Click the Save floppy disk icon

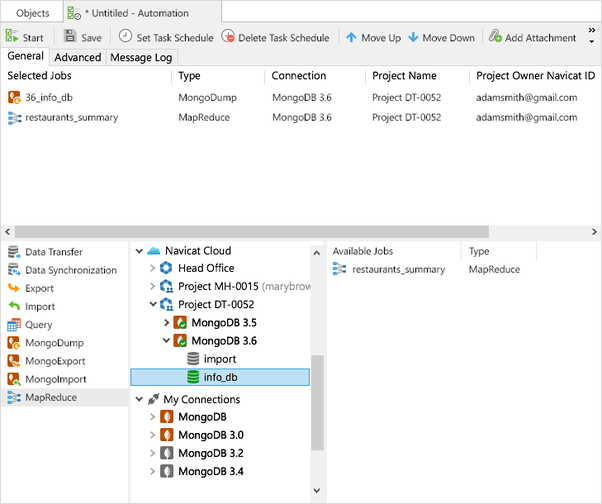[70, 36]
